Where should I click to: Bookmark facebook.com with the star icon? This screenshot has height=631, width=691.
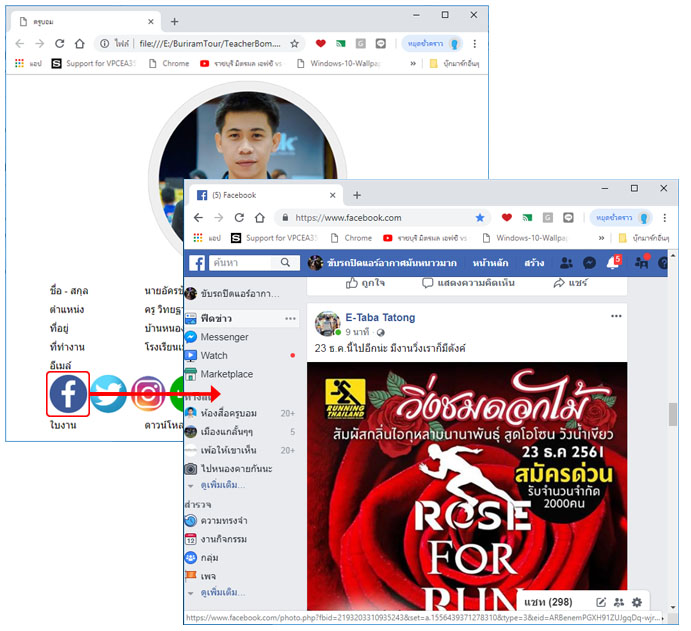480,217
